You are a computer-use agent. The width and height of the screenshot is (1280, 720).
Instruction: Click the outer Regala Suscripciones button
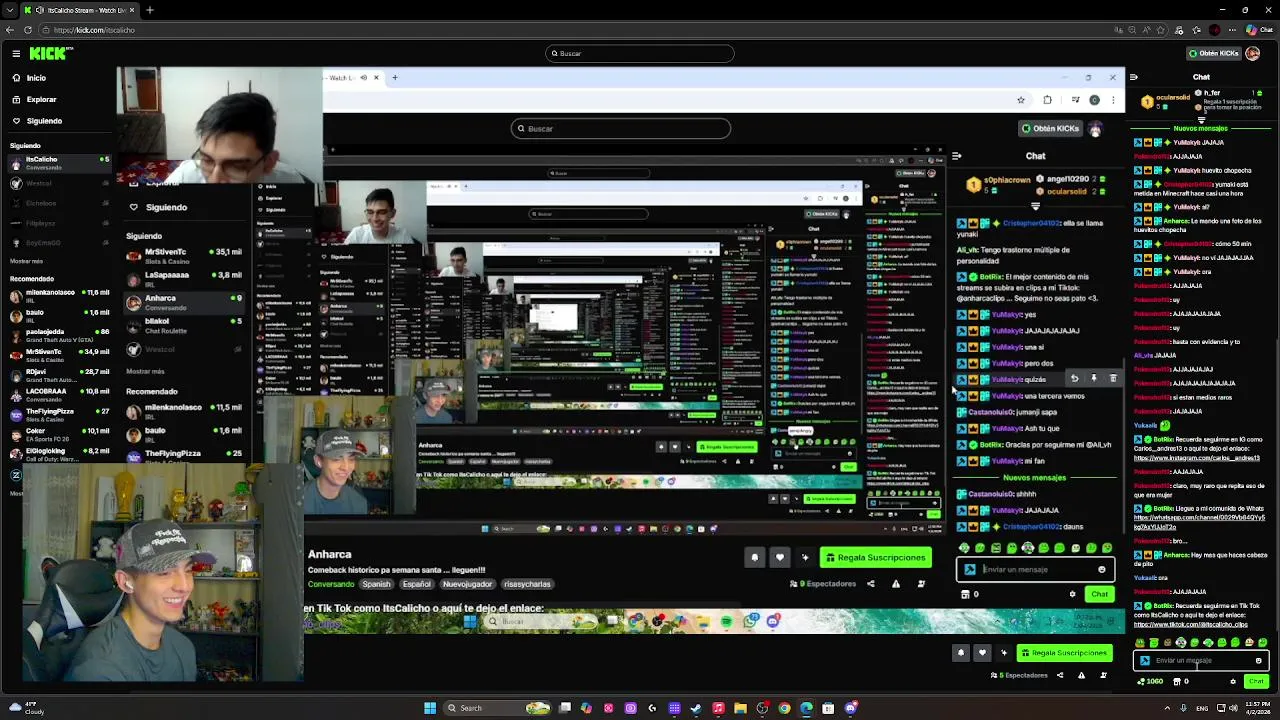[x=1063, y=653]
